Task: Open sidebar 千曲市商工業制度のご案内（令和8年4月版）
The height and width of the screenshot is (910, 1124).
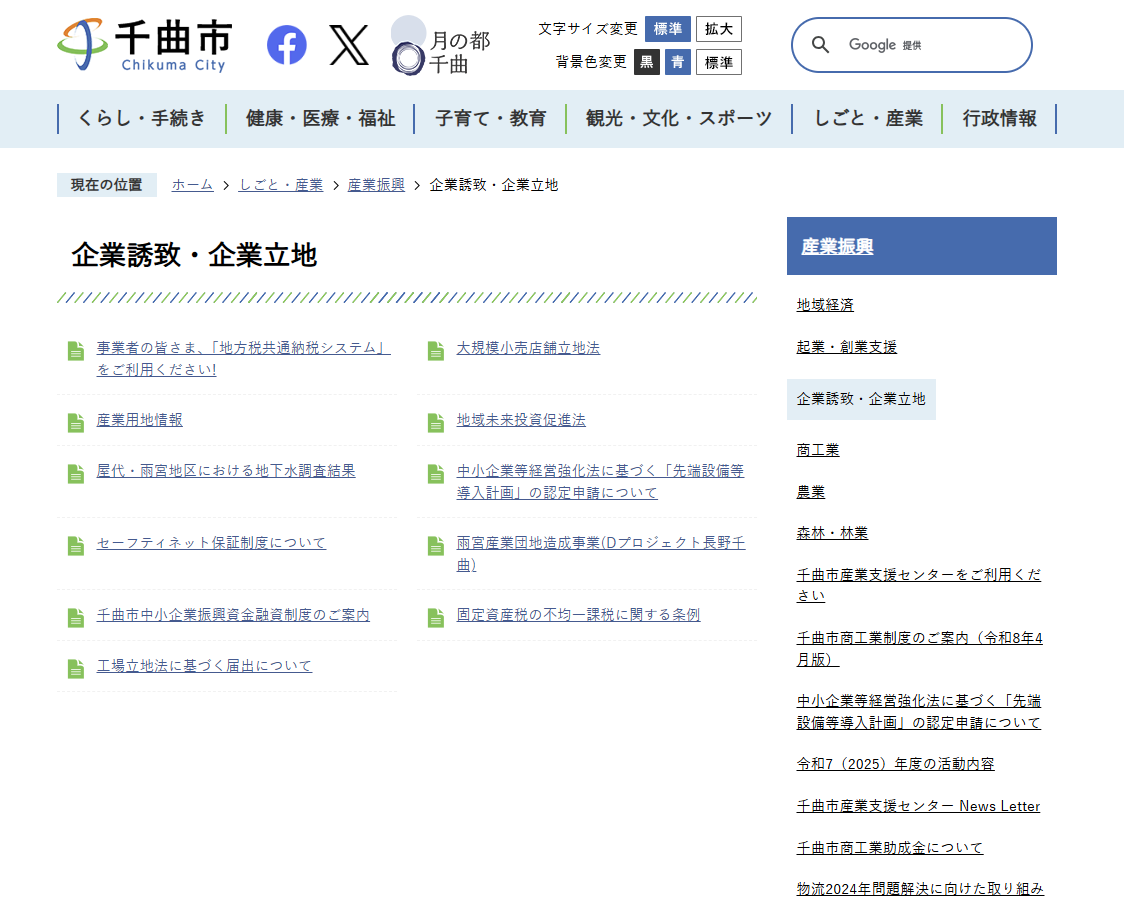Action: coord(920,648)
